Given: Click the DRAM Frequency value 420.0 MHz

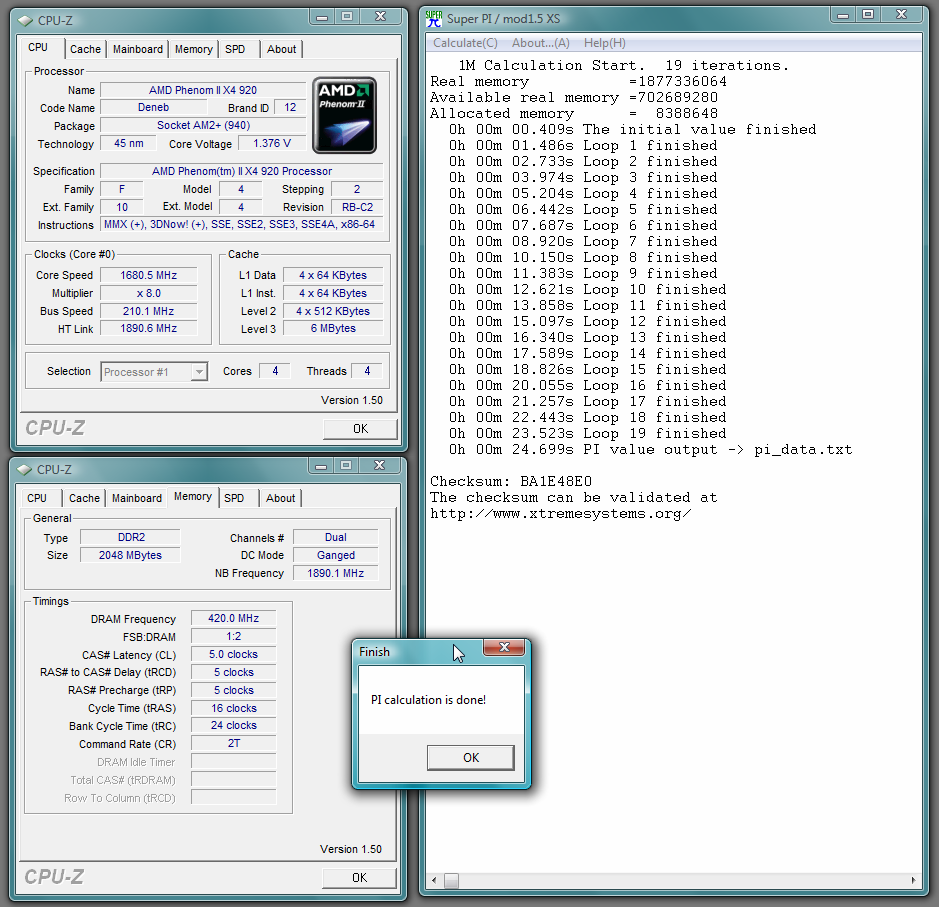Looking at the screenshot, I should click(x=234, y=618).
